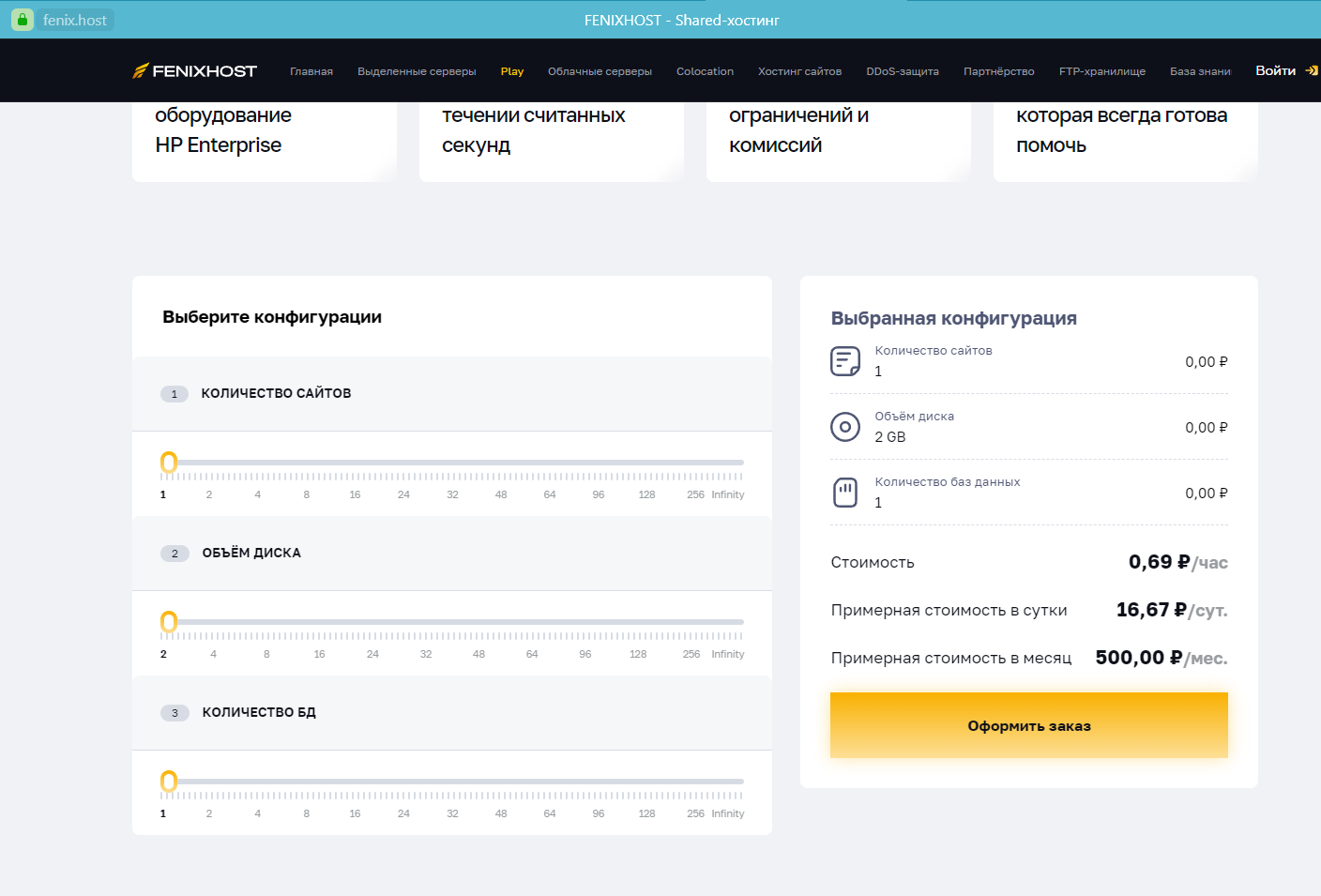Navigate to Облачные серверы
1321x896 pixels.
(x=600, y=71)
